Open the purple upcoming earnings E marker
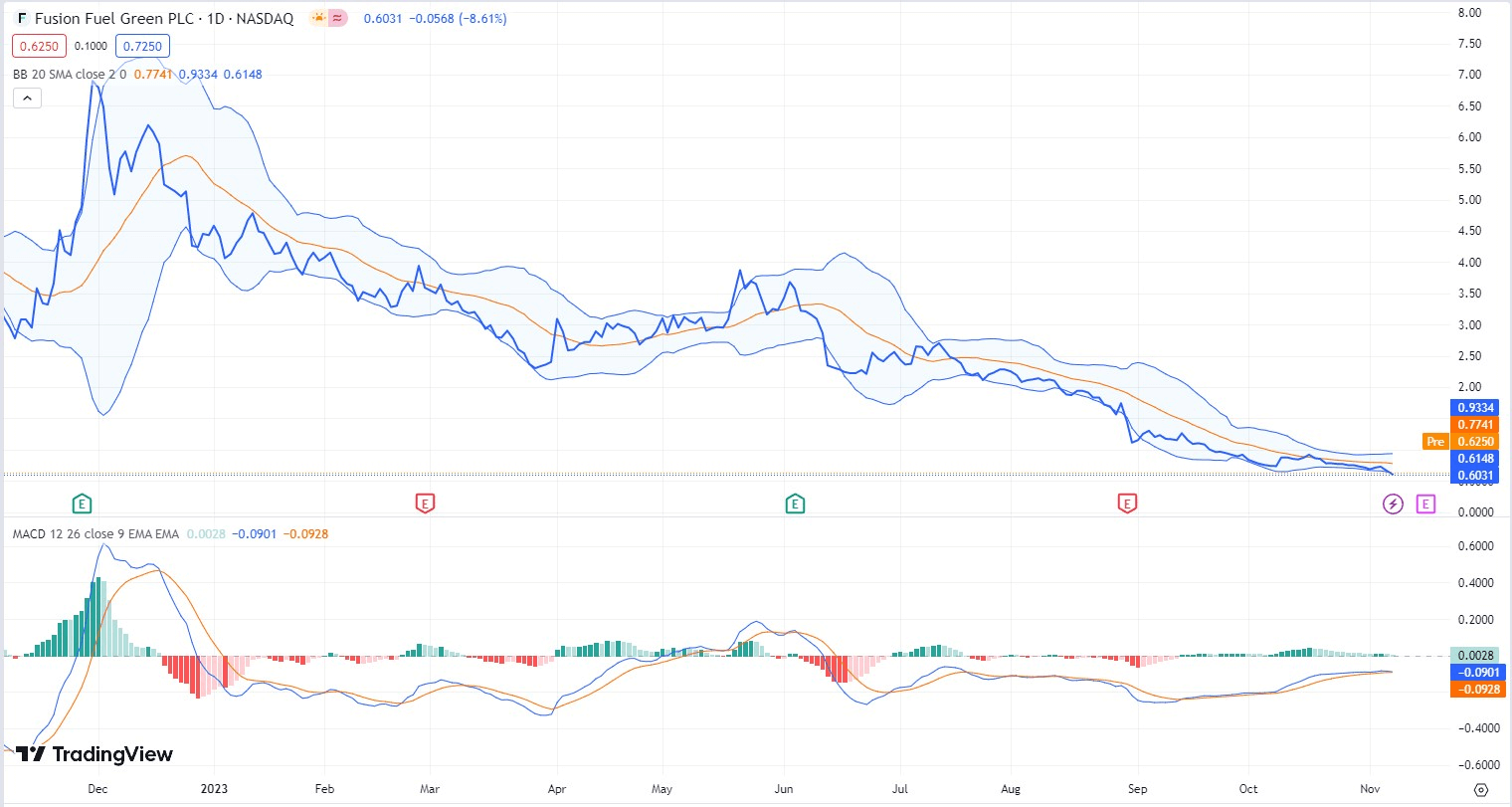Image resolution: width=1512 pixels, height=807 pixels. click(1425, 504)
